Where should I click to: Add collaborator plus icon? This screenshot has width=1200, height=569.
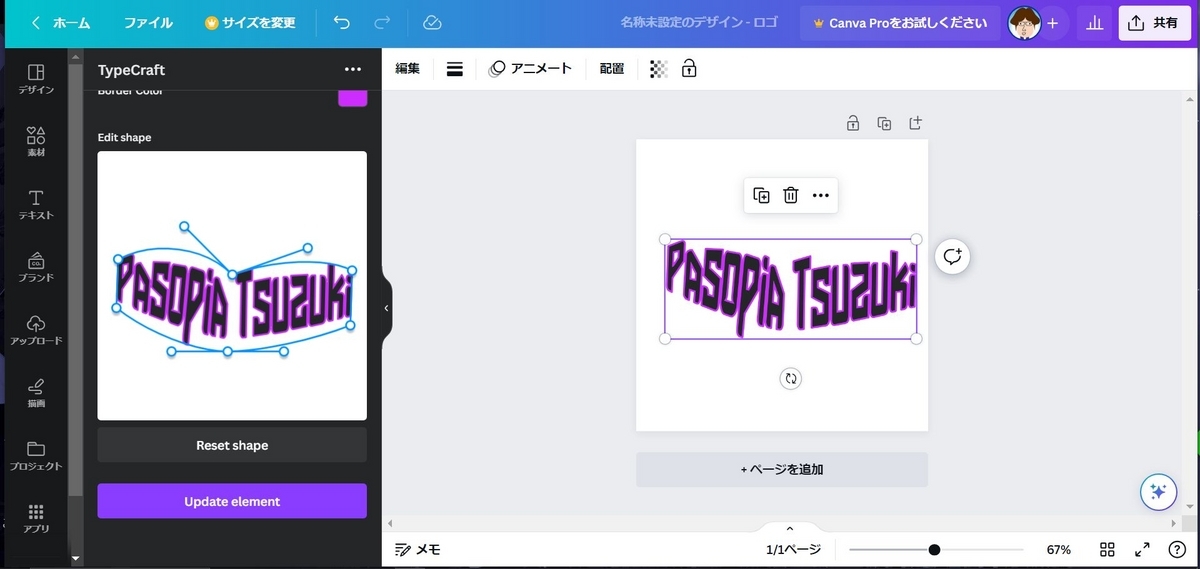tap(1053, 23)
